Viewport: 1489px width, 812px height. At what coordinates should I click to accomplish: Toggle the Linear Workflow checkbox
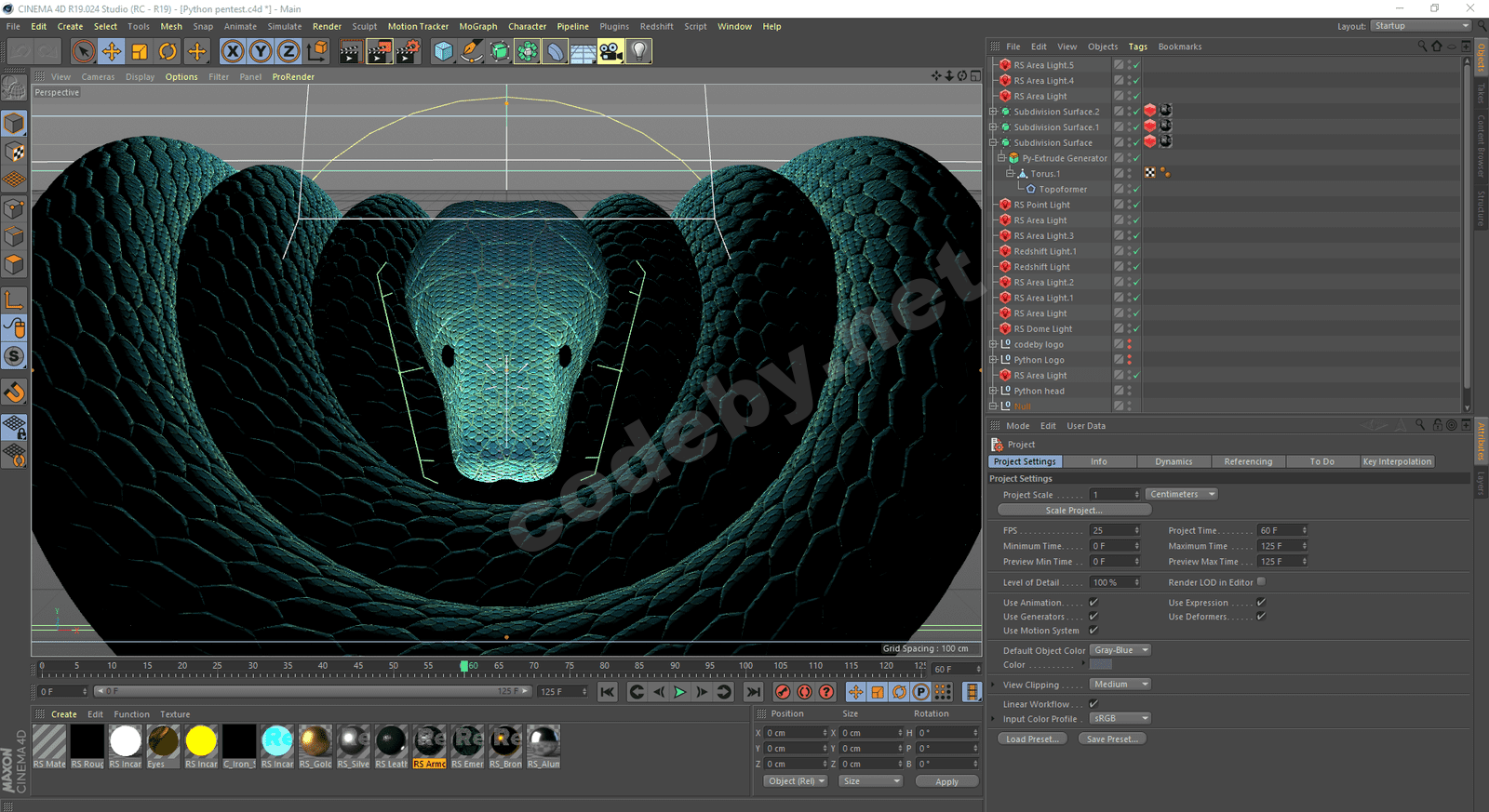1093,704
